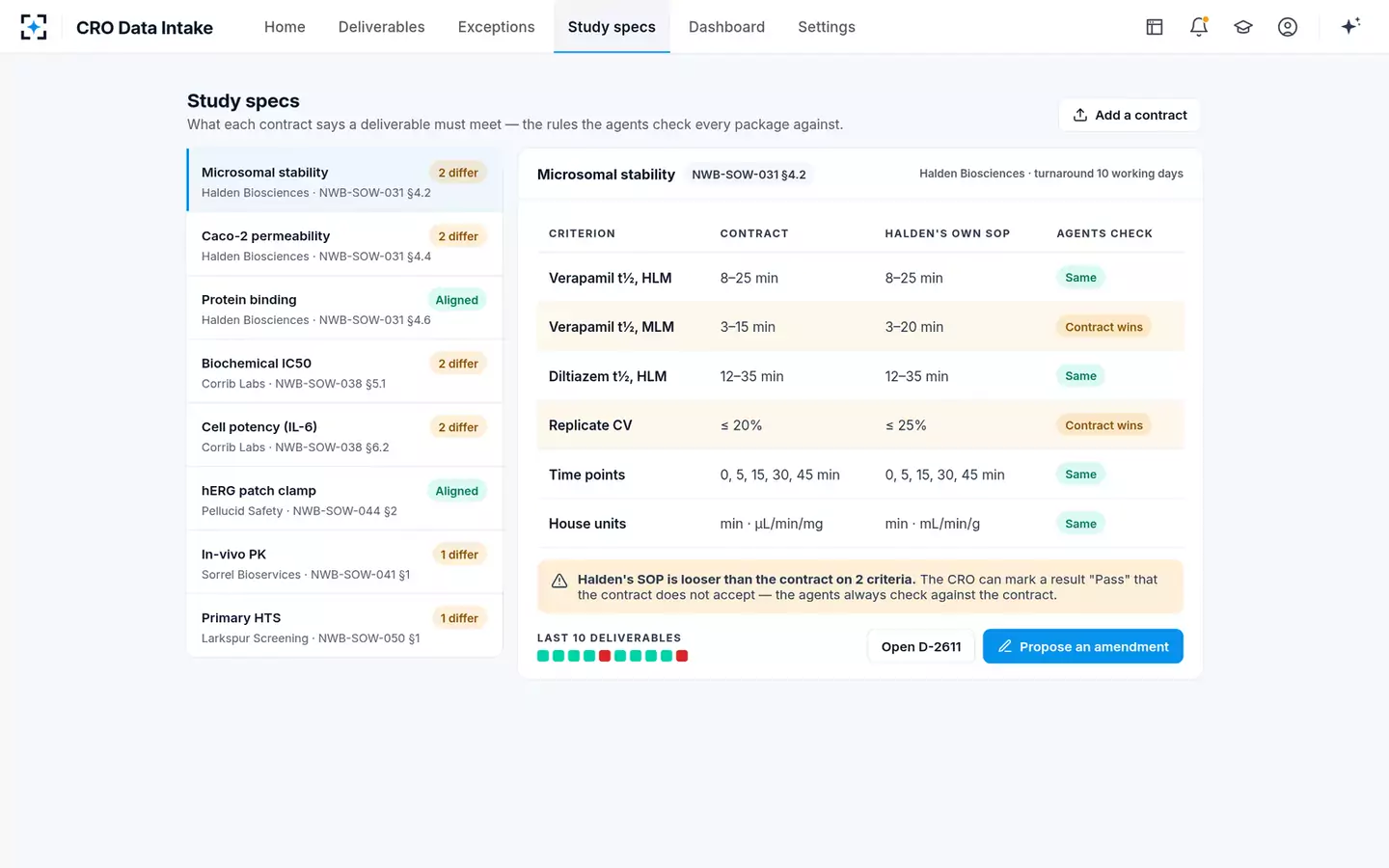
Task: Click the CRITERION column header
Action: 582,233
